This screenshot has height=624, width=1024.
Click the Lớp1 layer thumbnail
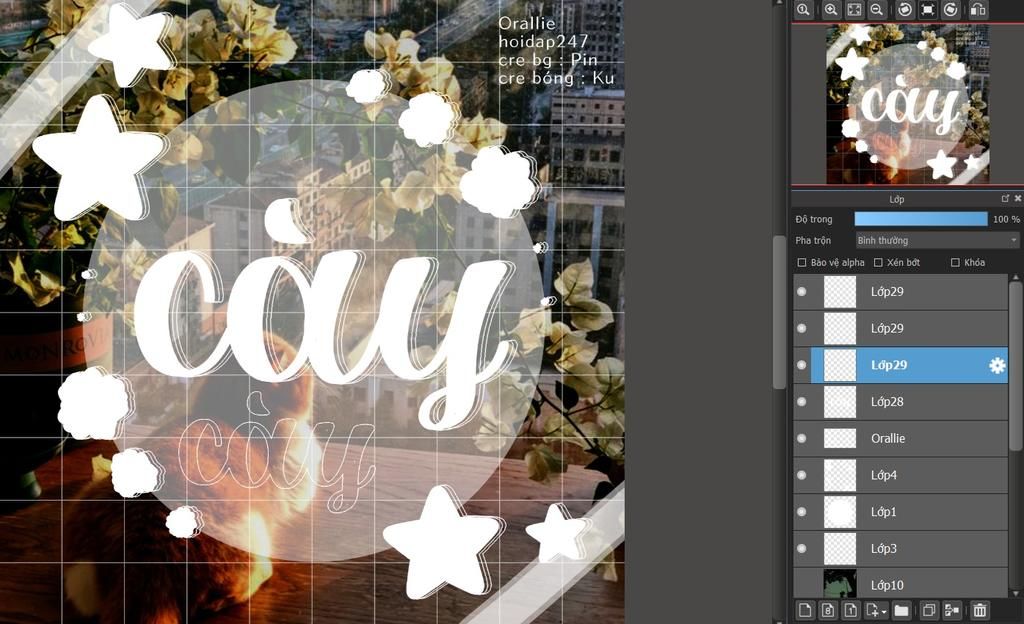tap(840, 512)
